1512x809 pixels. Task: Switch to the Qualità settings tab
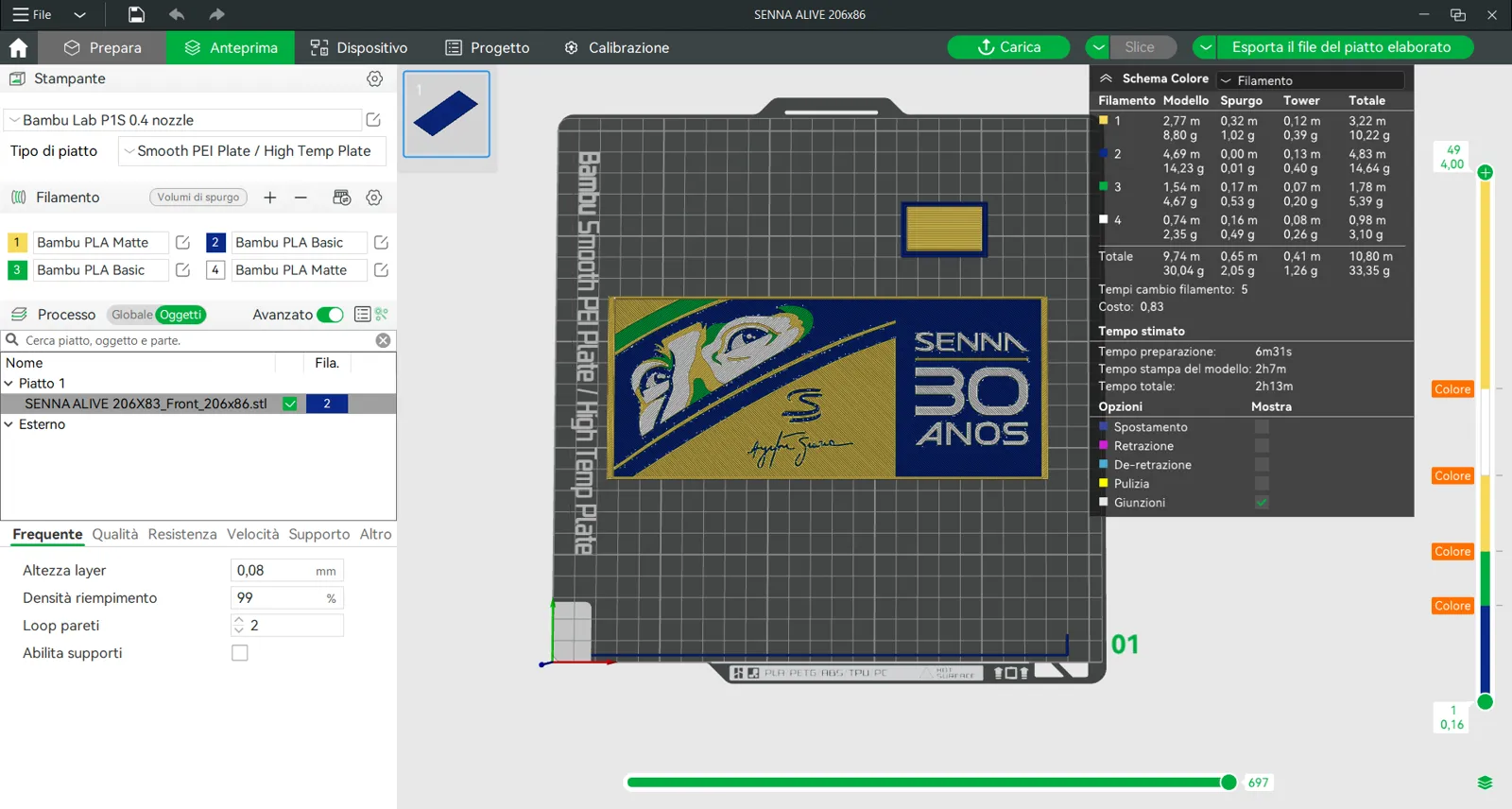pyautogui.click(x=115, y=534)
